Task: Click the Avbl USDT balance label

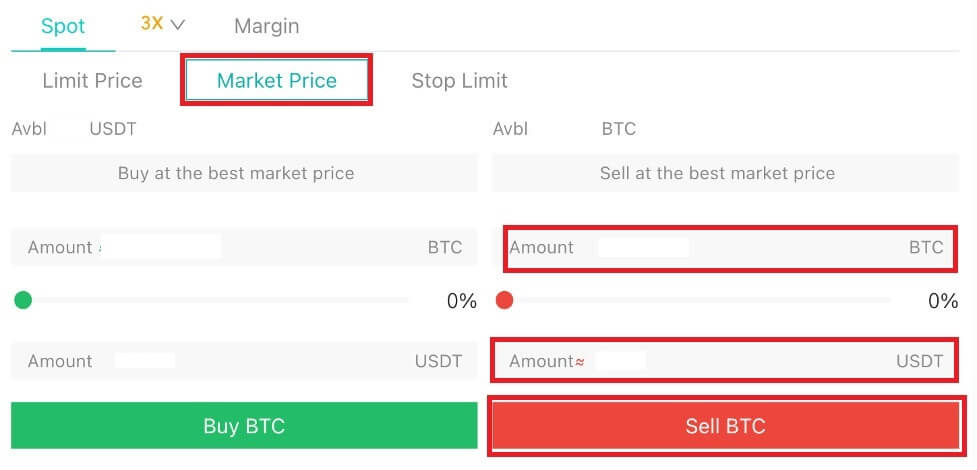Action: [74, 129]
